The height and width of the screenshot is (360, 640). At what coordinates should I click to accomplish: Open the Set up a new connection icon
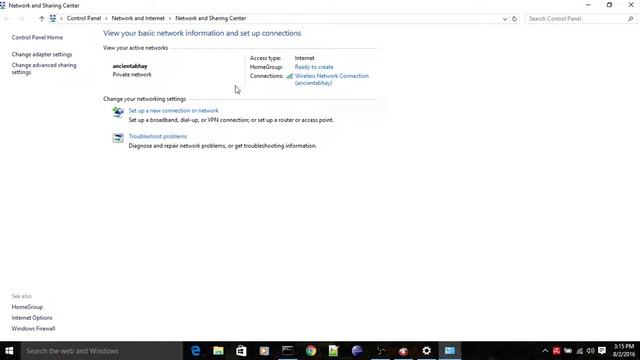(x=118, y=112)
